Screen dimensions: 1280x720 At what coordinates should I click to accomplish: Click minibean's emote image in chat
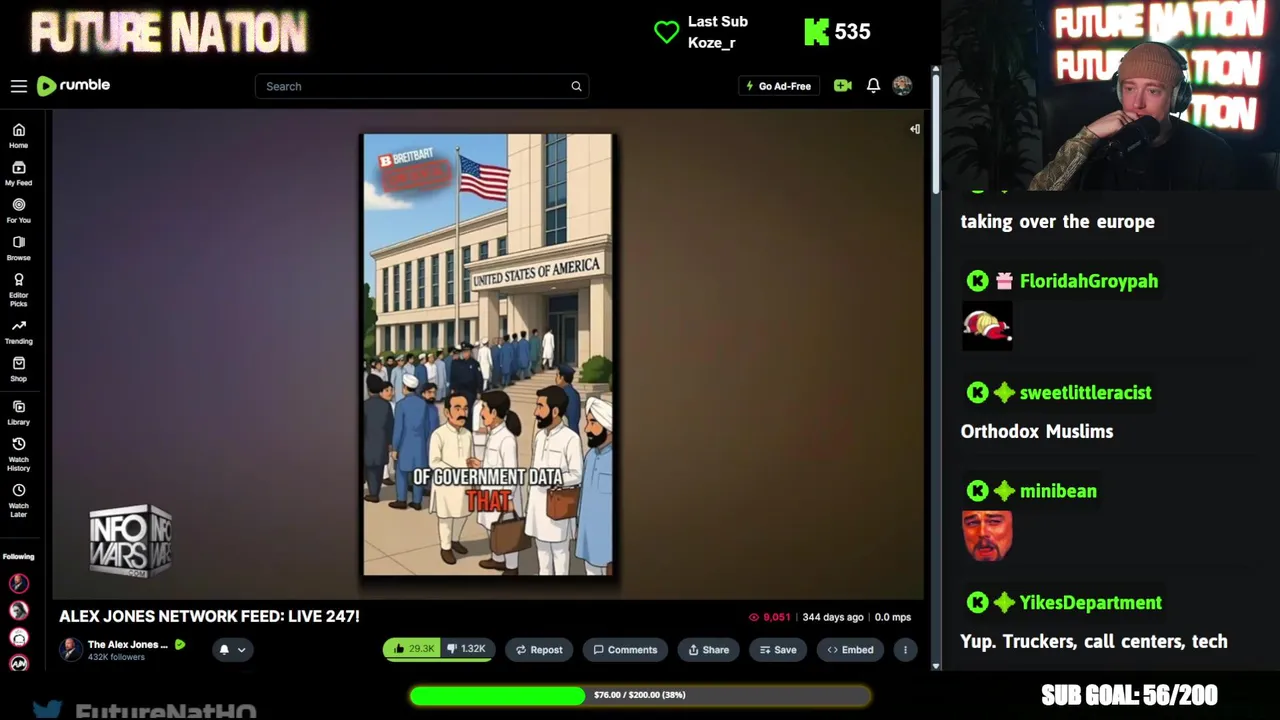point(987,536)
